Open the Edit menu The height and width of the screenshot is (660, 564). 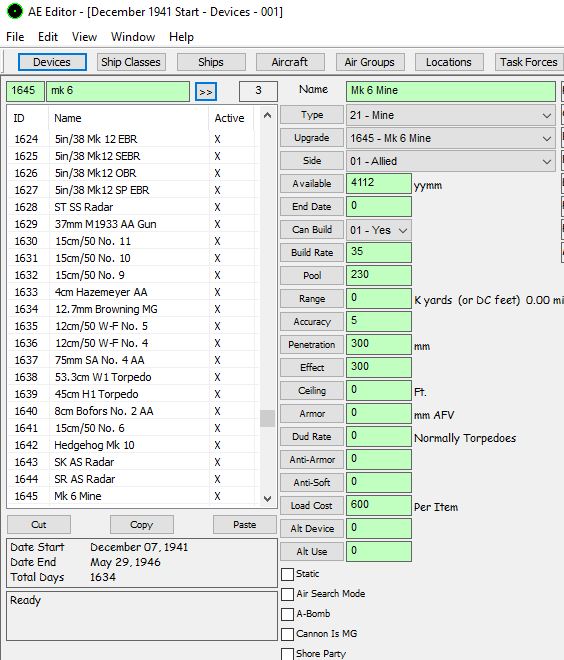(x=48, y=37)
